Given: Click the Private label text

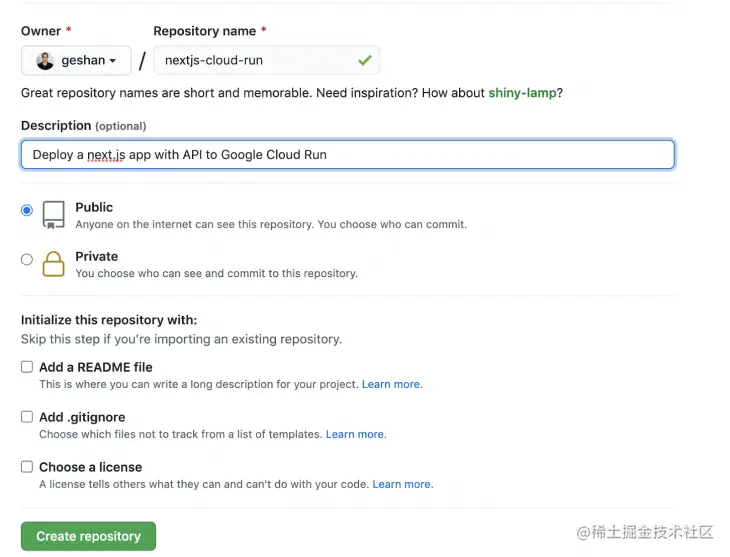Looking at the screenshot, I should (x=97, y=257).
